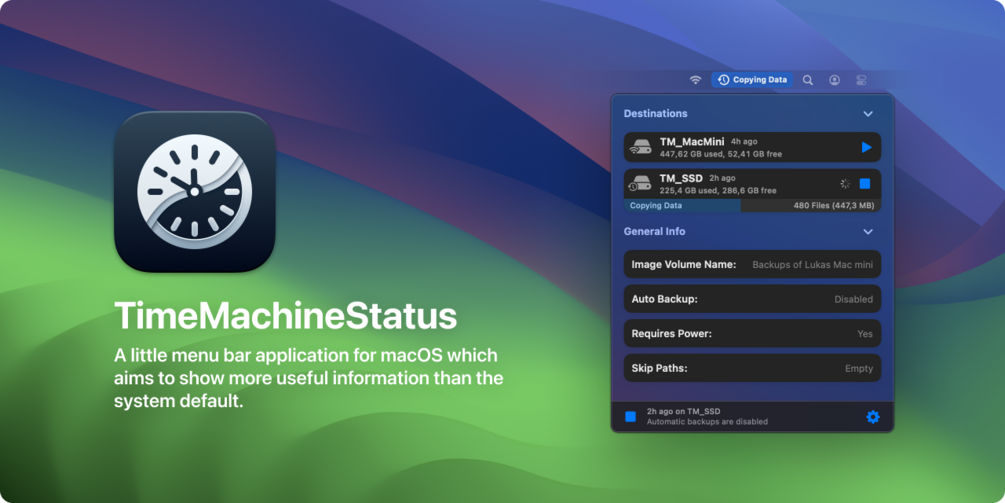
Task: Click the TM_MacMini network drive icon
Action: tap(640, 147)
